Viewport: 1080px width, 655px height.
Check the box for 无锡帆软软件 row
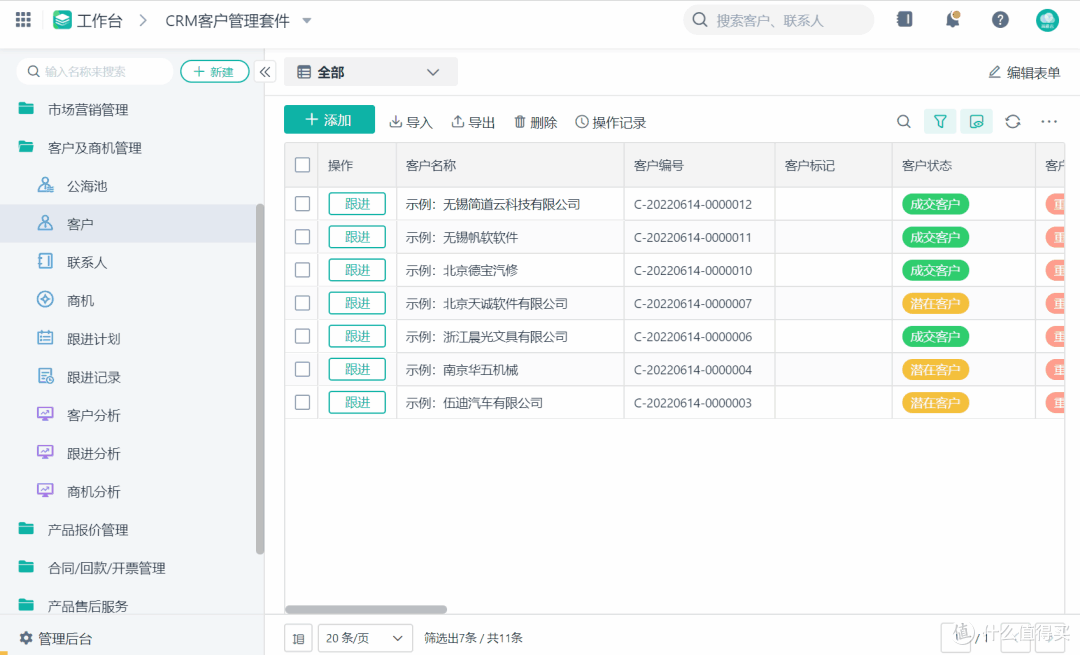(302, 237)
